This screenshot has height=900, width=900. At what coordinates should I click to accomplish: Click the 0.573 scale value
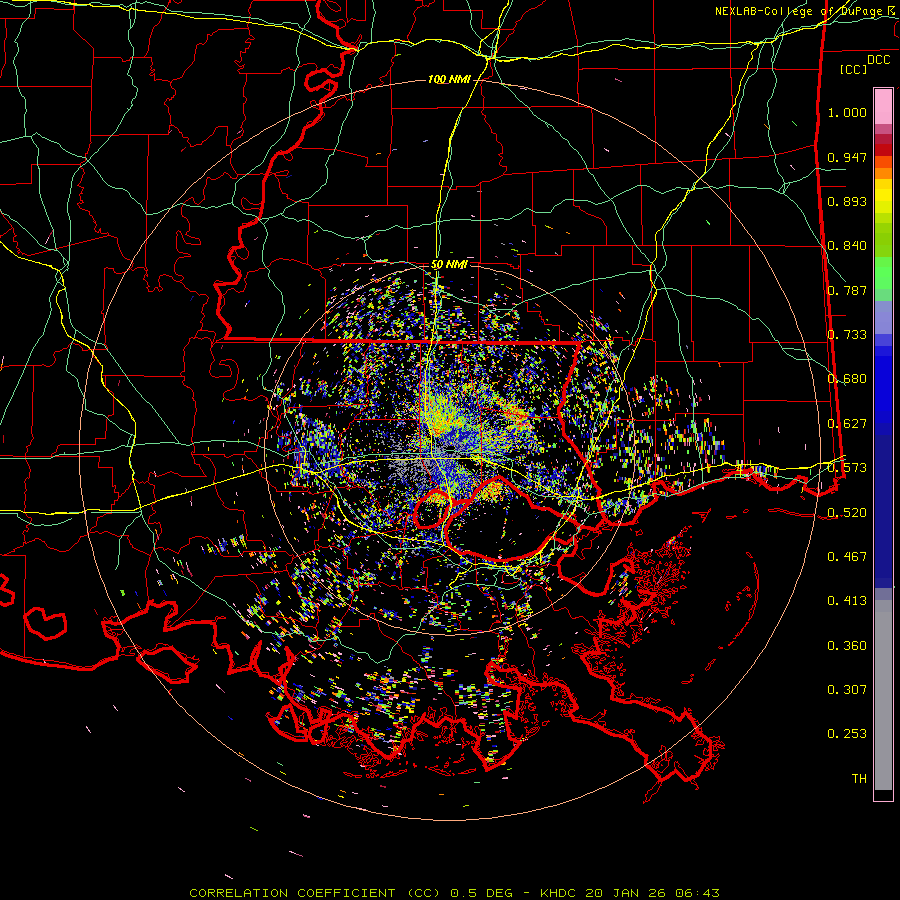point(847,468)
